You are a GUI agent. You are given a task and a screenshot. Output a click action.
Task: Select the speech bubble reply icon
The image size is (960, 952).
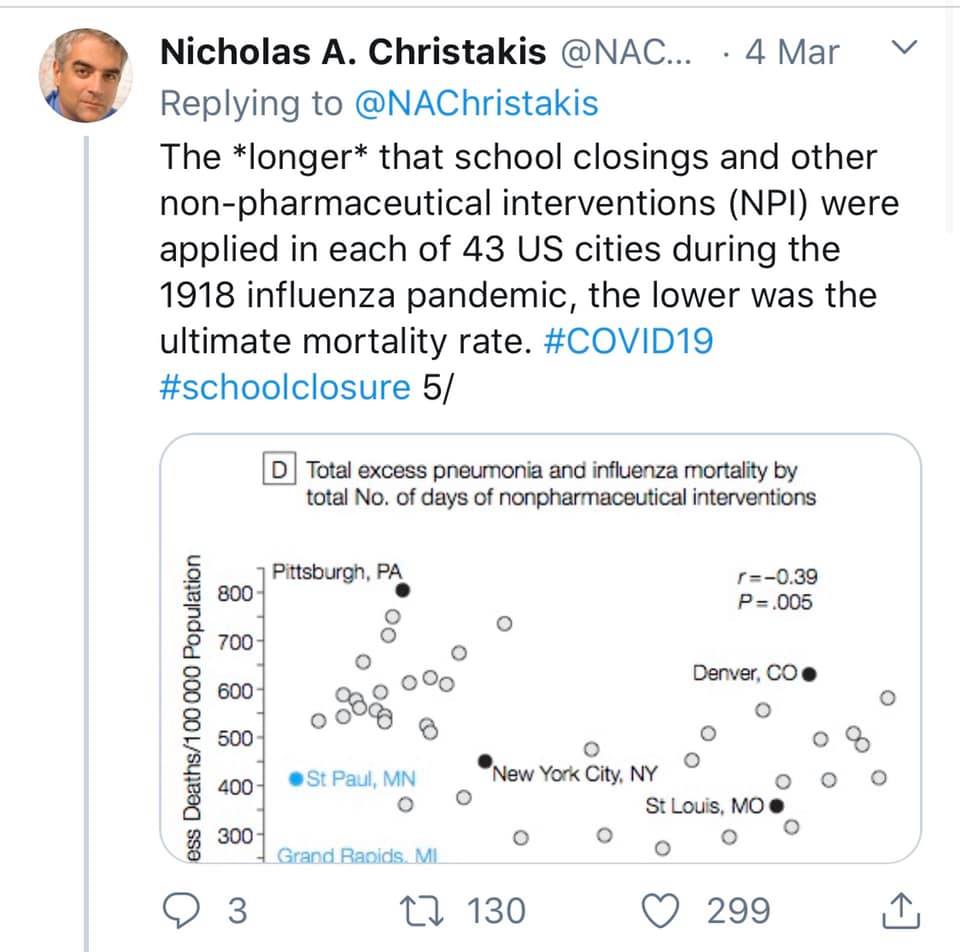[183, 909]
